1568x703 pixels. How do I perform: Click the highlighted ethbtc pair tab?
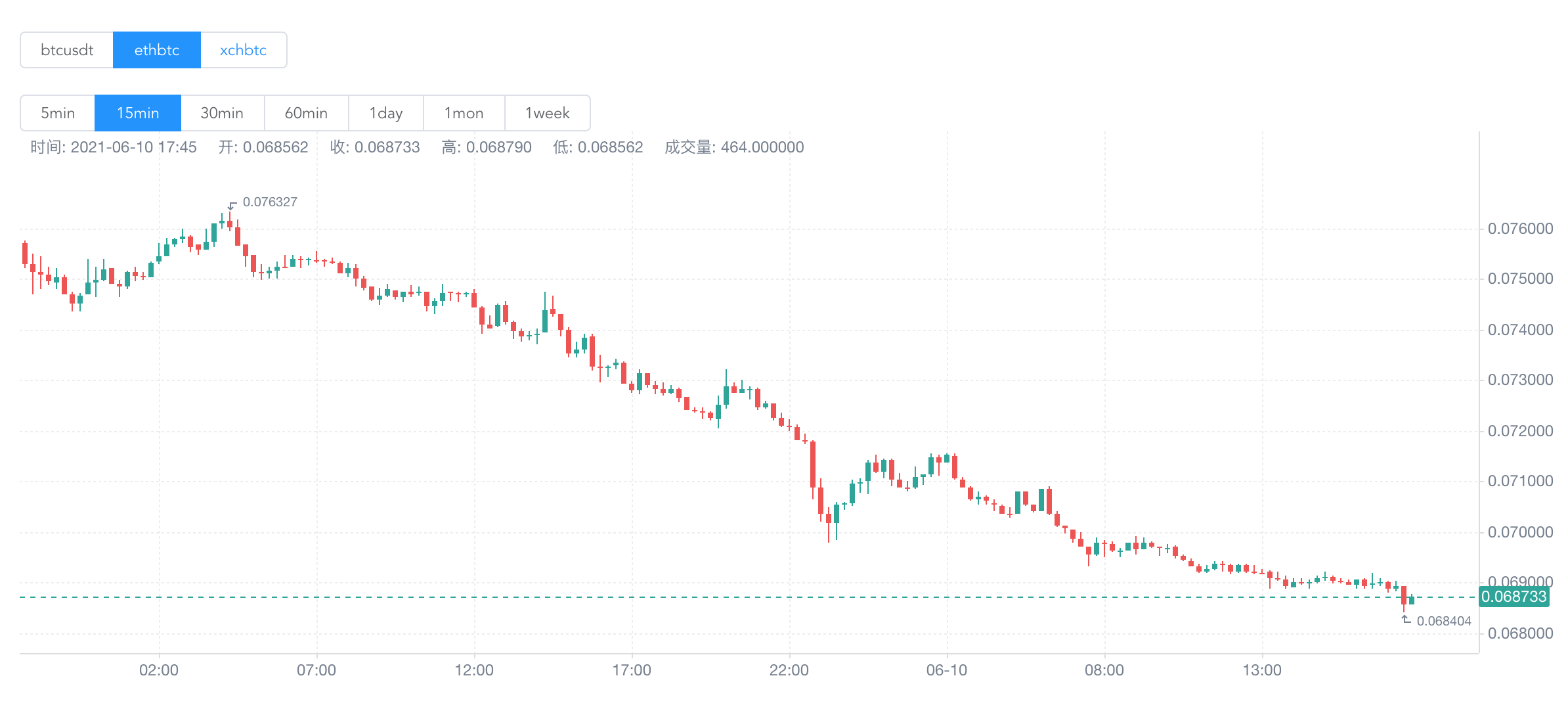point(157,49)
